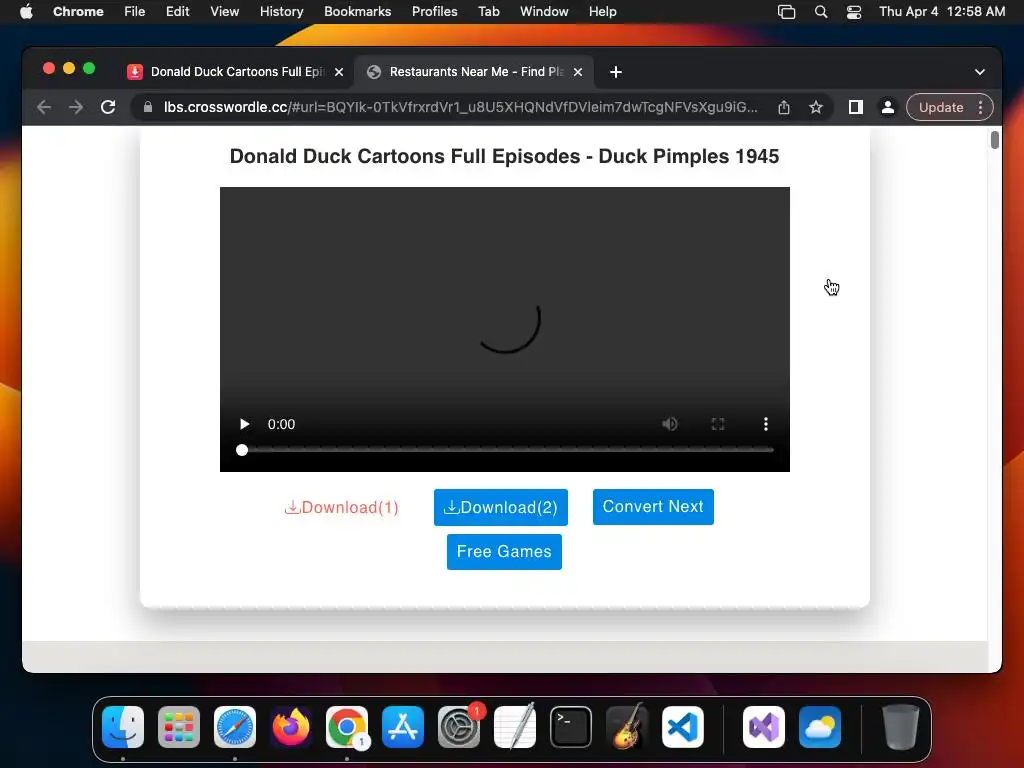This screenshot has height=768, width=1024.
Task: Open the Bookmarks menu
Action: (x=358, y=11)
